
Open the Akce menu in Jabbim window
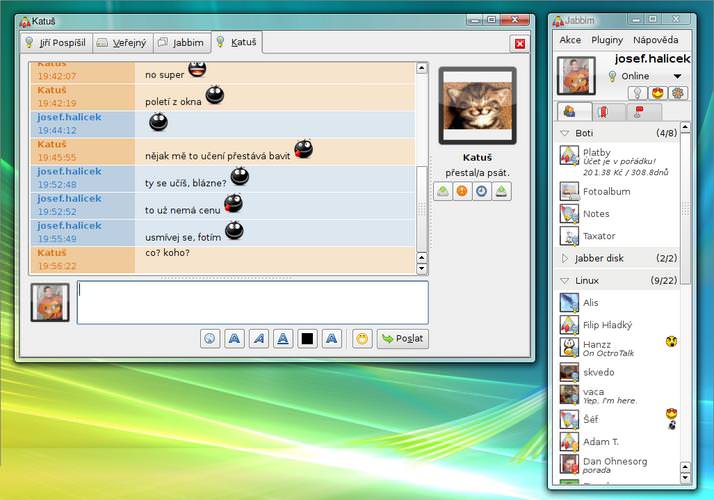570,40
